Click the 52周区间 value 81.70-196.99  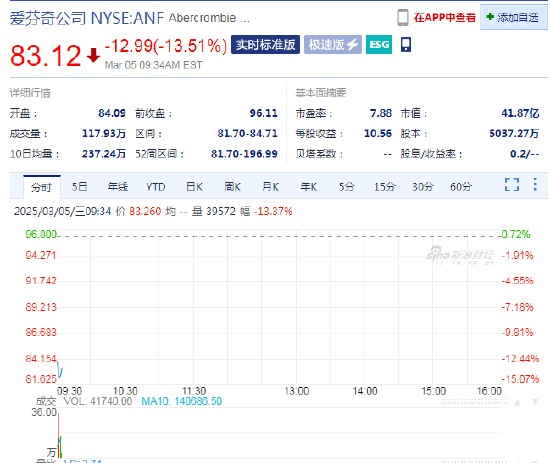[x=244, y=154]
